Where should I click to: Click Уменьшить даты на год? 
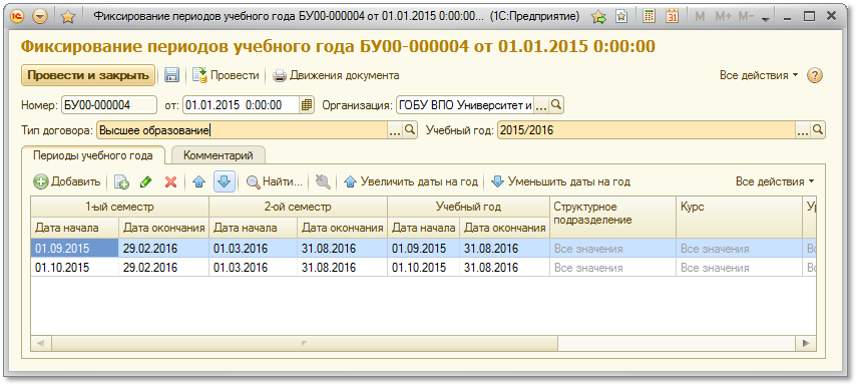pos(561,182)
